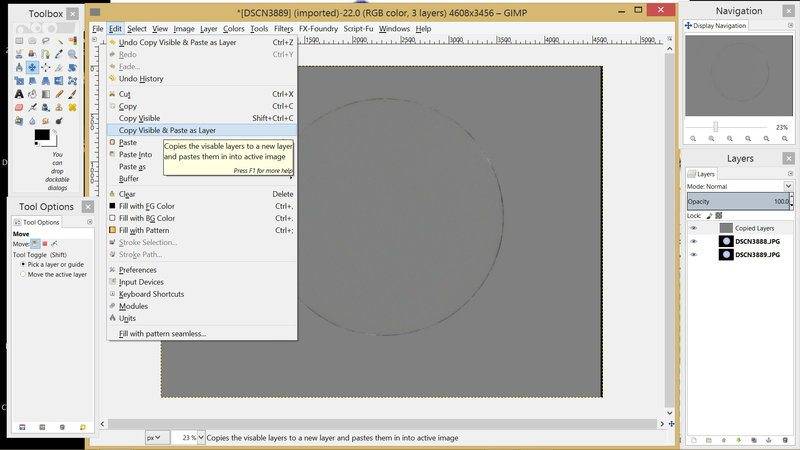Screen dimensions: 800x450
Task: Click the Cut icon in the Edit menu
Action: 111,94
